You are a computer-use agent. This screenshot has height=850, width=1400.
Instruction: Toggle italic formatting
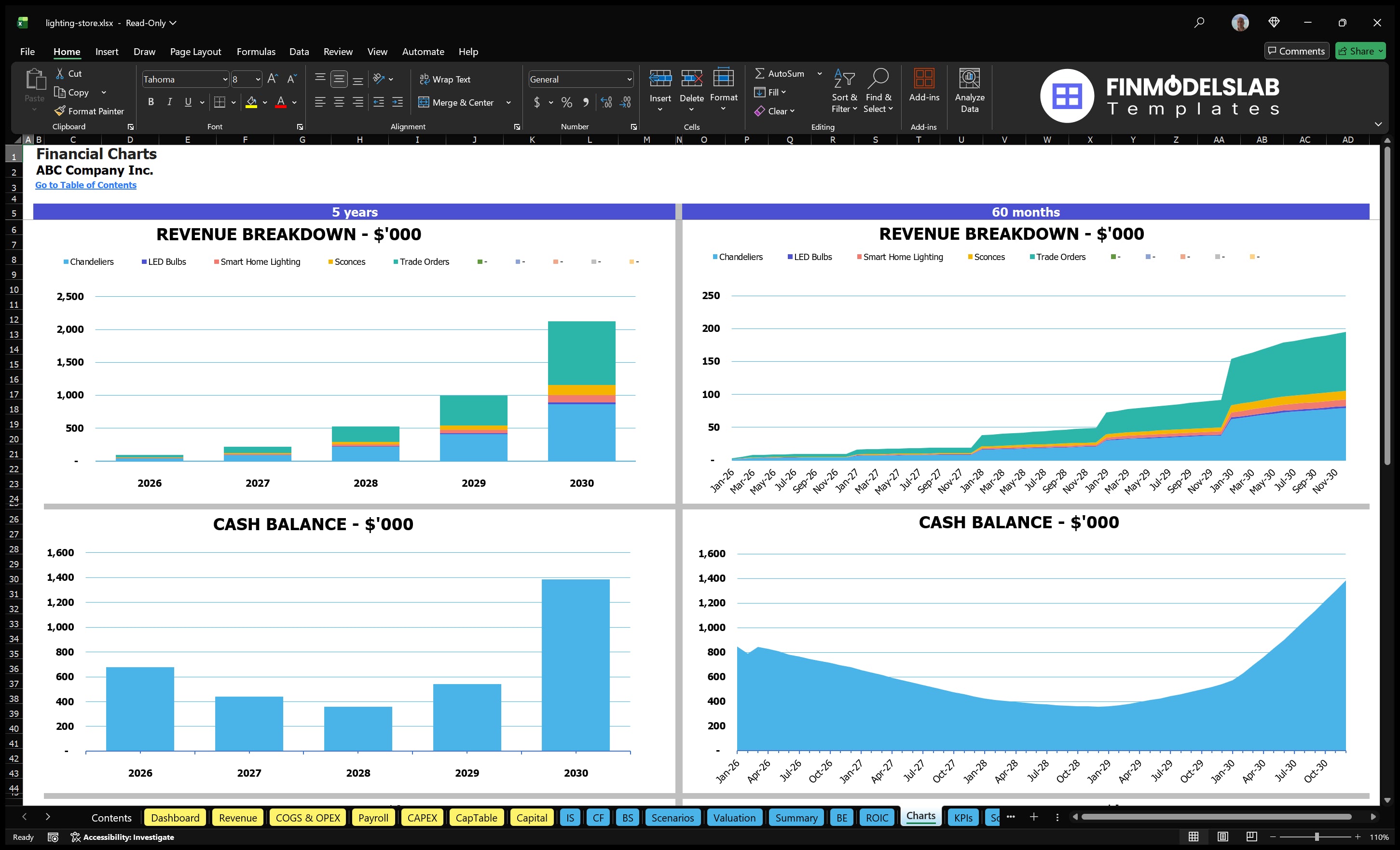pyautogui.click(x=169, y=102)
